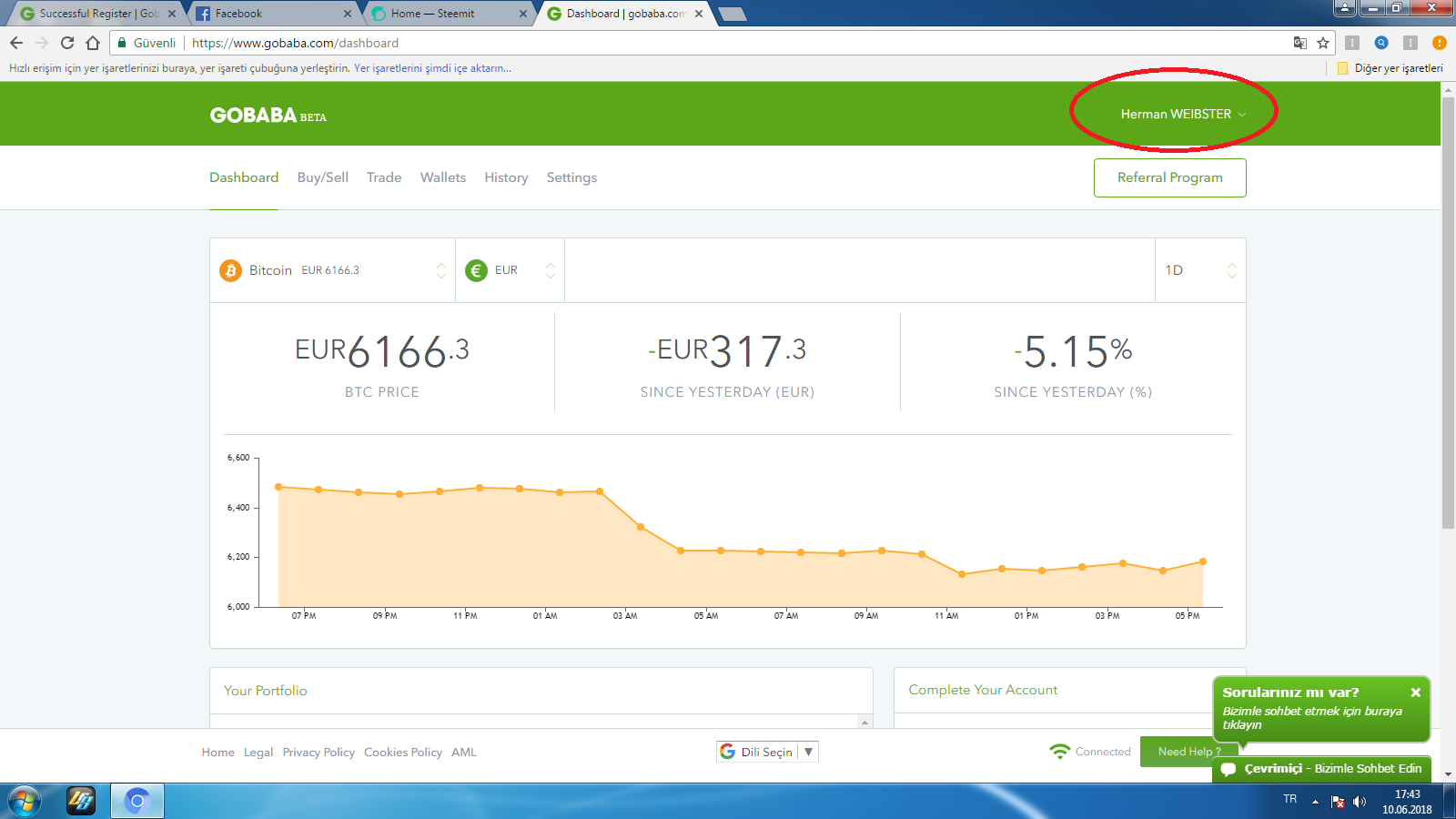This screenshot has height=819, width=1456.
Task: Click volume speaker icon in system tray
Action: pyautogui.click(x=1360, y=802)
